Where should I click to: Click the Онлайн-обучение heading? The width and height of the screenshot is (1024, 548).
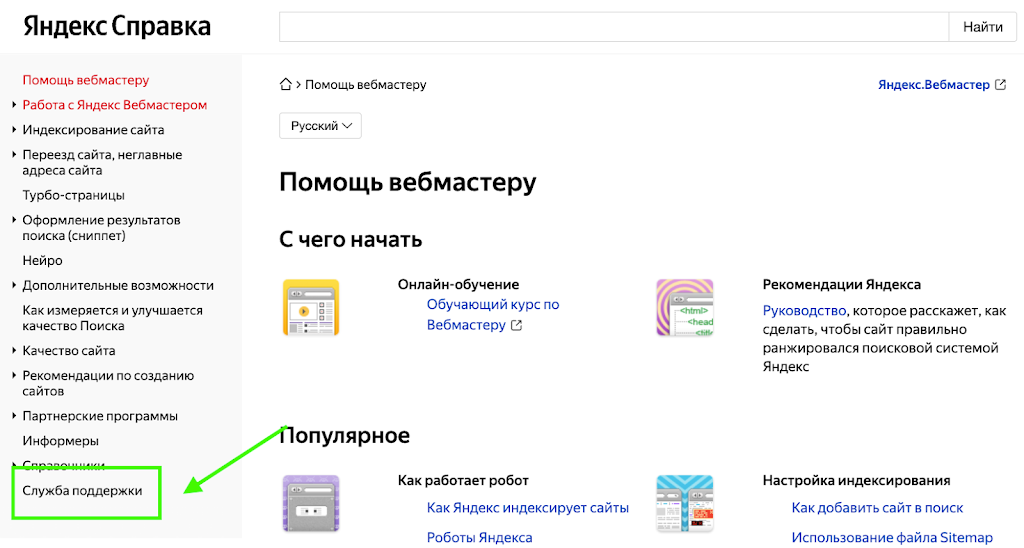458,284
